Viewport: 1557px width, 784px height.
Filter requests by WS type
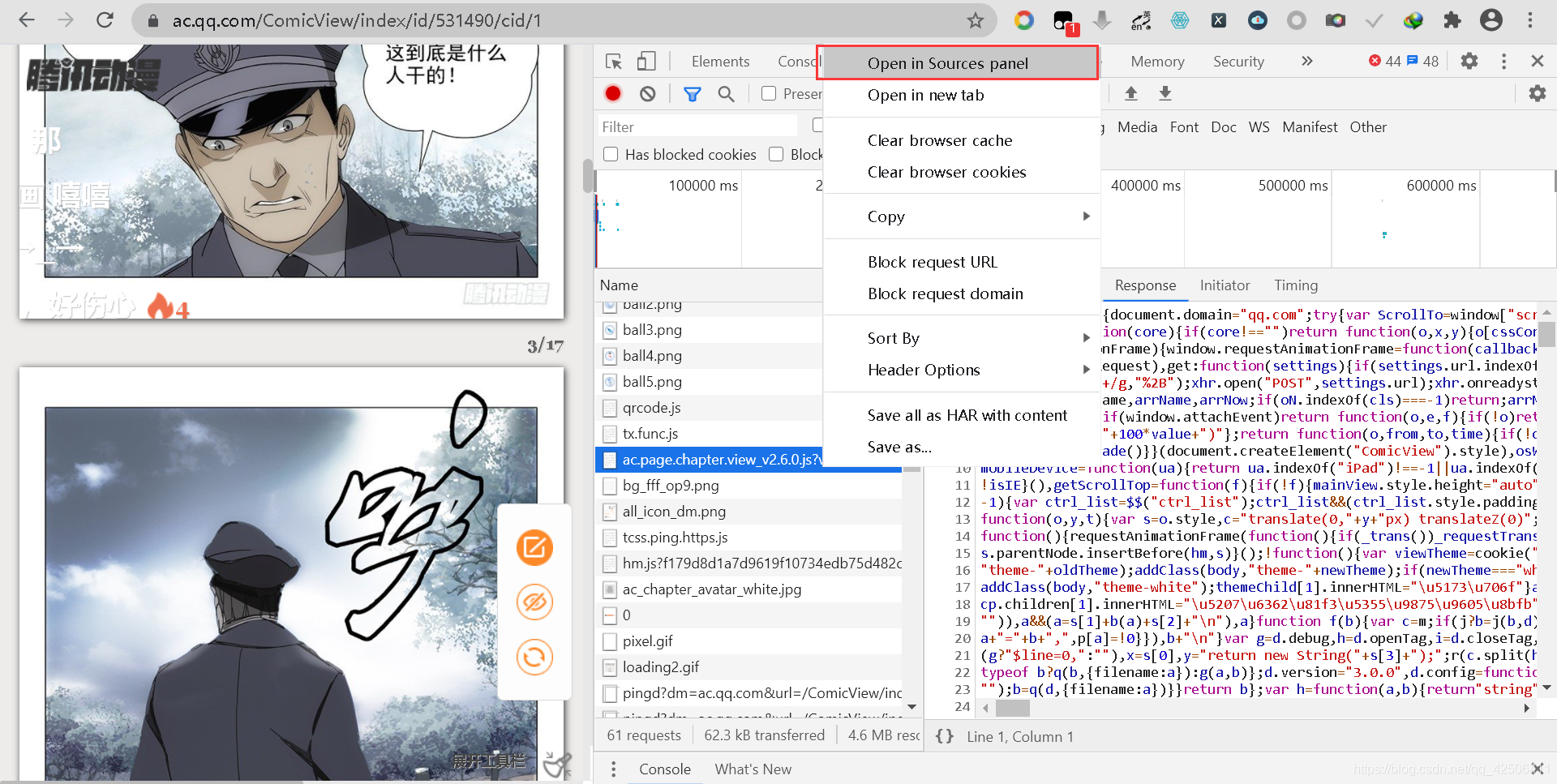1259,127
